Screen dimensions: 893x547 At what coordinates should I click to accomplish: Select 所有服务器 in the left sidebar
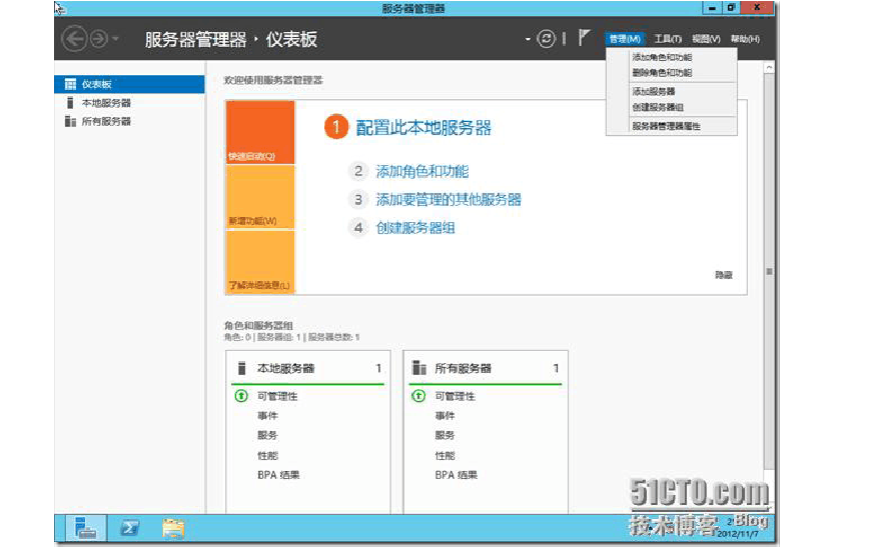(x=106, y=121)
